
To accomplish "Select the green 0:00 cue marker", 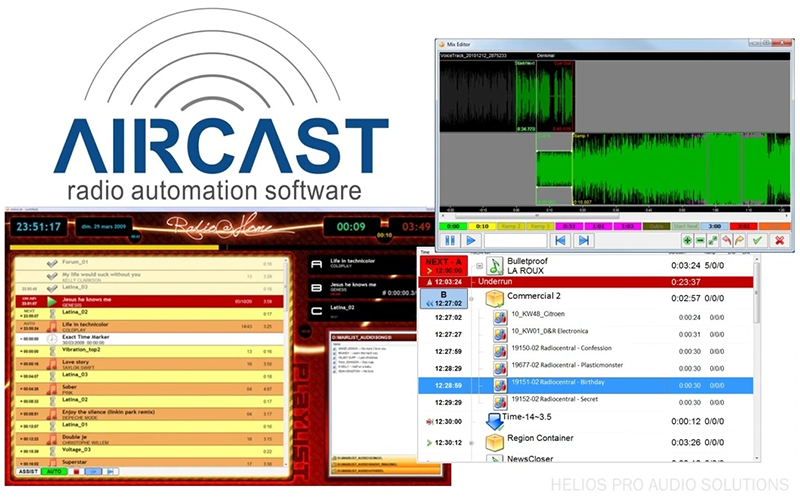I will (x=453, y=226).
